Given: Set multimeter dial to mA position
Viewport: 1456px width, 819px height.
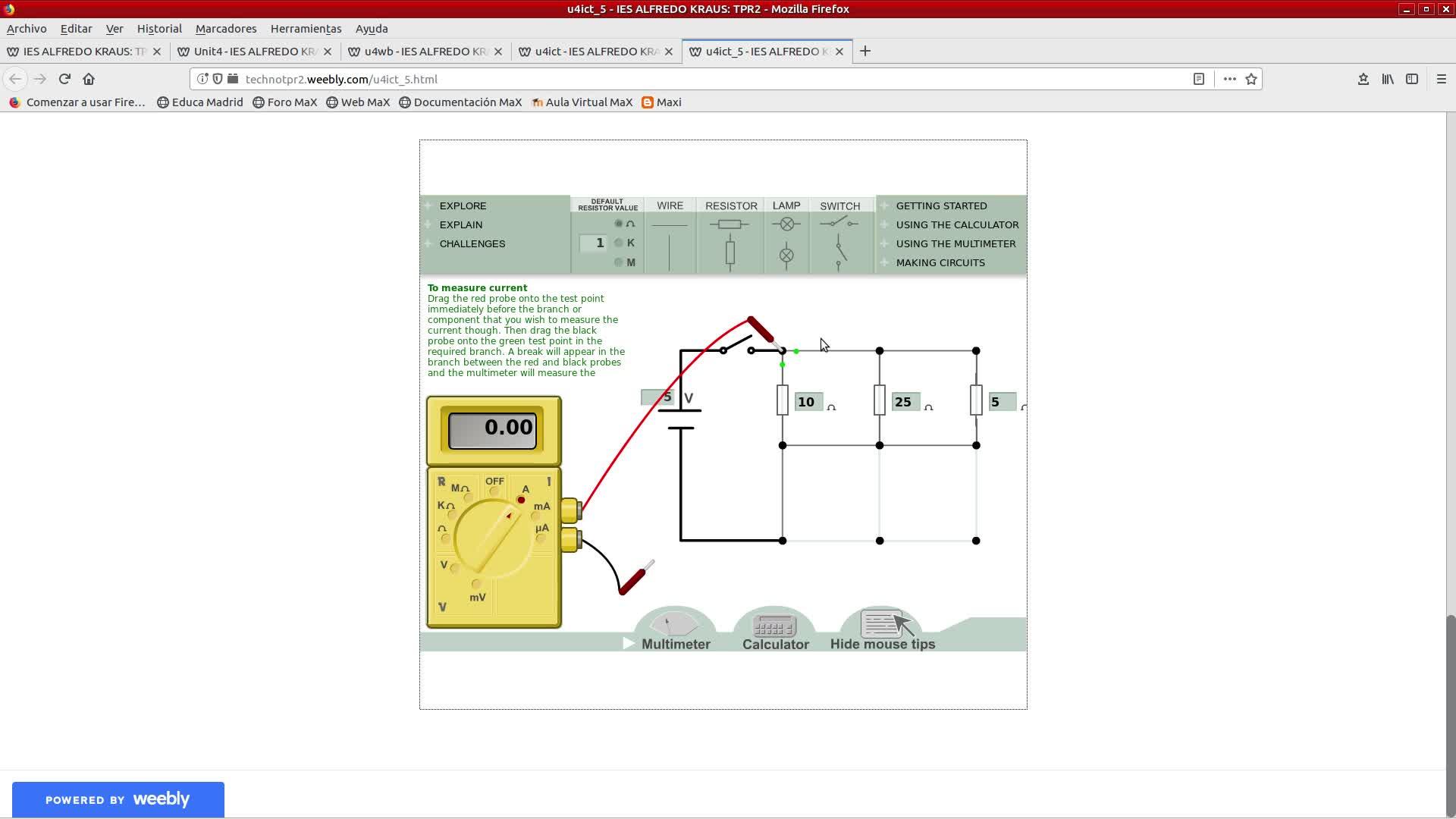Looking at the screenshot, I should (536, 515).
